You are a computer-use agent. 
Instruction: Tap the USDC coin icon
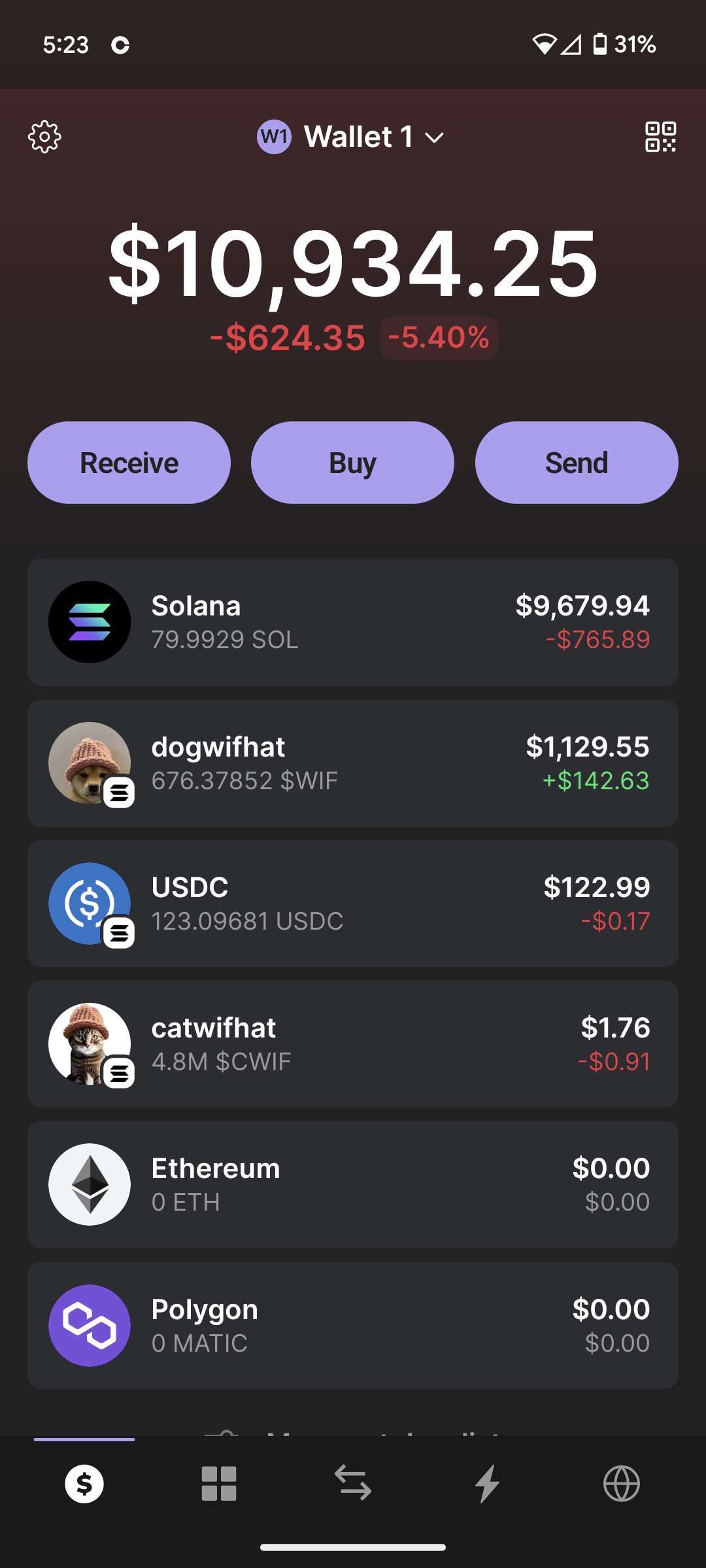(90, 904)
